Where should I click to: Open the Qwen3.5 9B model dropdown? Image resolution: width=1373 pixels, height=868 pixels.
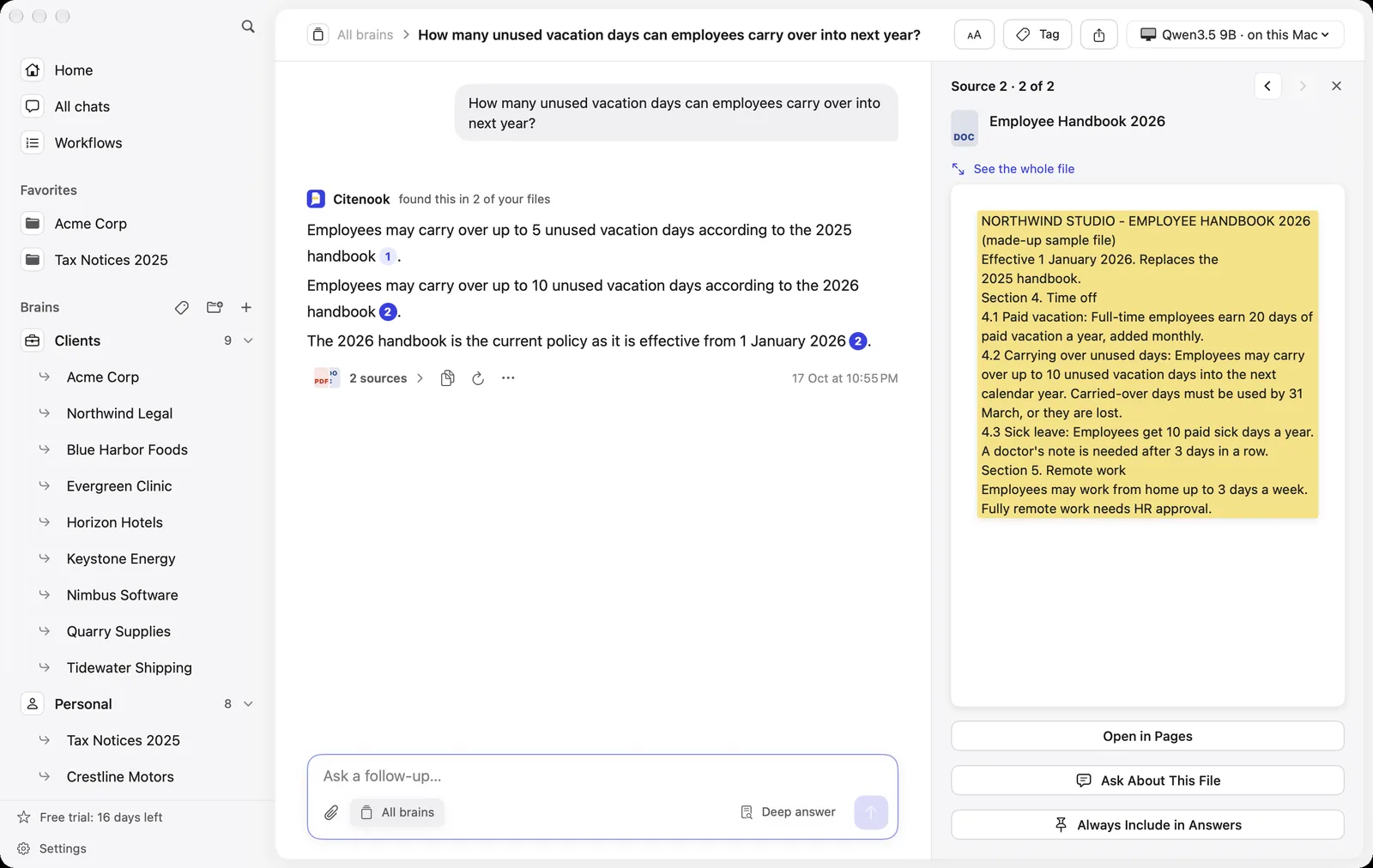pyautogui.click(x=1235, y=35)
